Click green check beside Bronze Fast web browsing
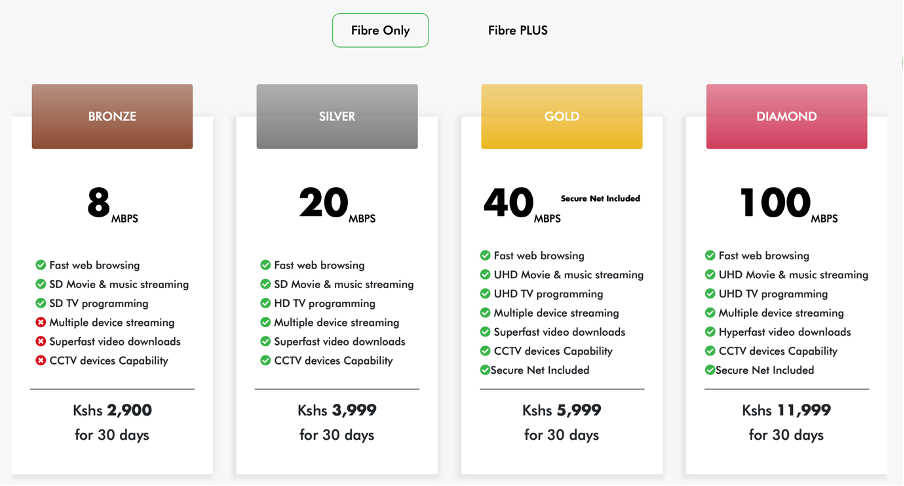 tap(41, 265)
